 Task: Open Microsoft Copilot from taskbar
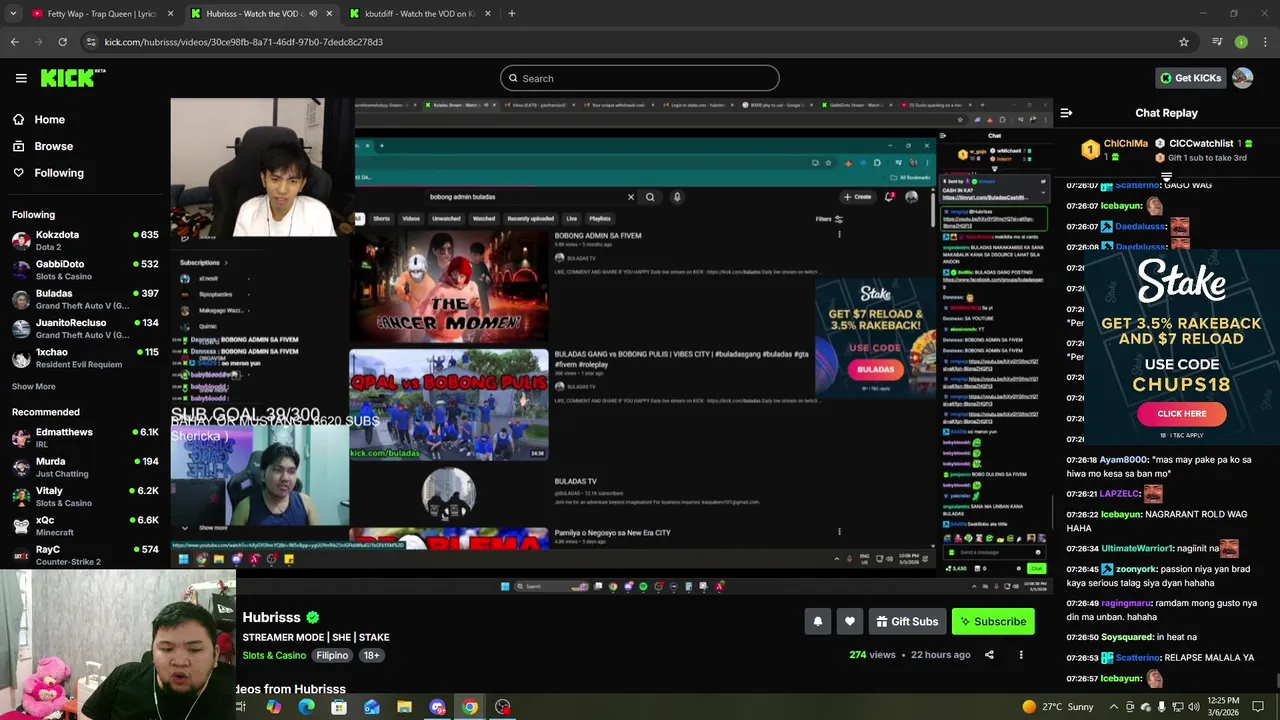pos(274,707)
